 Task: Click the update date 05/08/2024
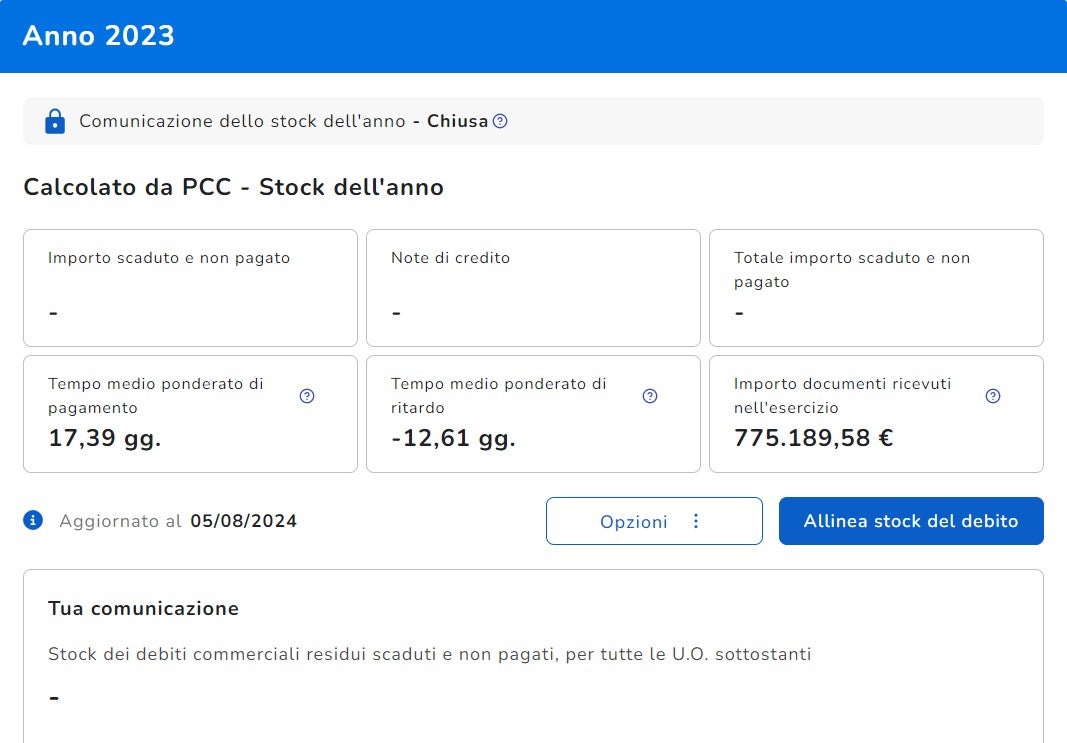point(243,521)
